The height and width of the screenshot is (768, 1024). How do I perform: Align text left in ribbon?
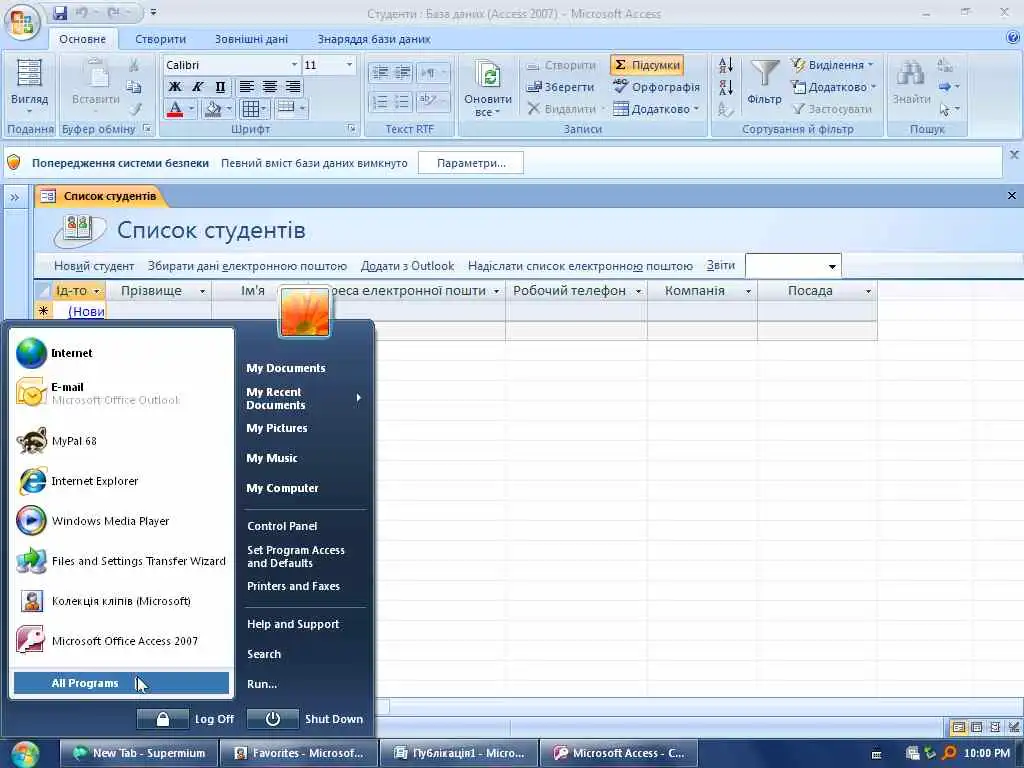tap(246, 86)
